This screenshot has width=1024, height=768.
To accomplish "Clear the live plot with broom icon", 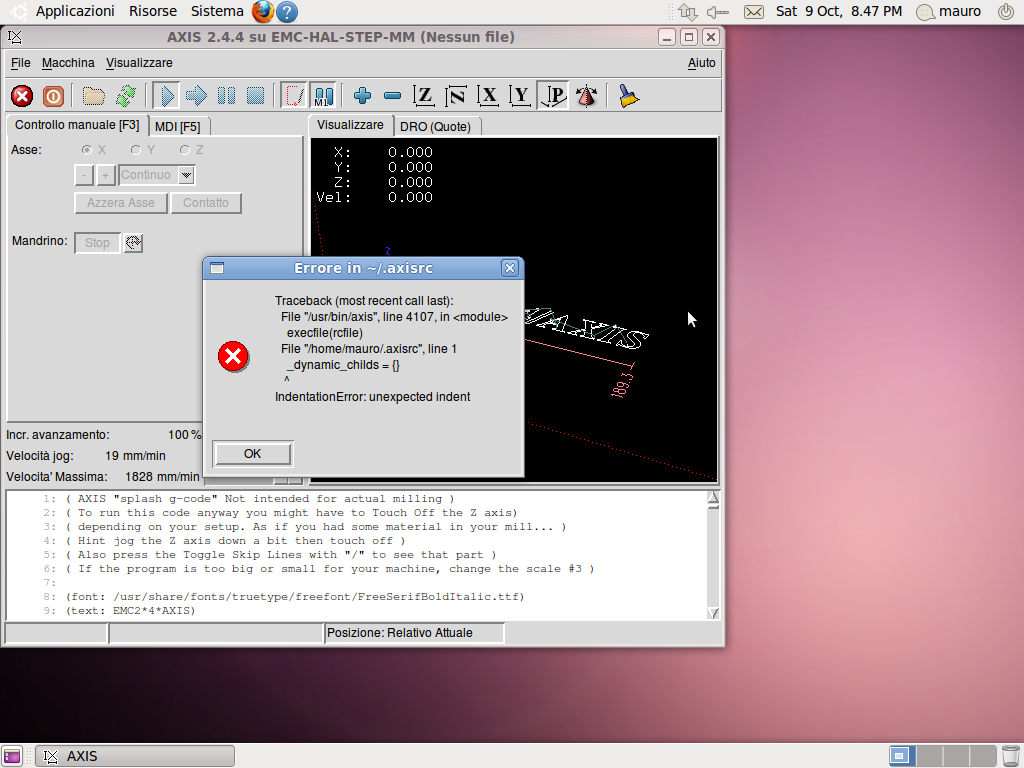I will click(628, 96).
